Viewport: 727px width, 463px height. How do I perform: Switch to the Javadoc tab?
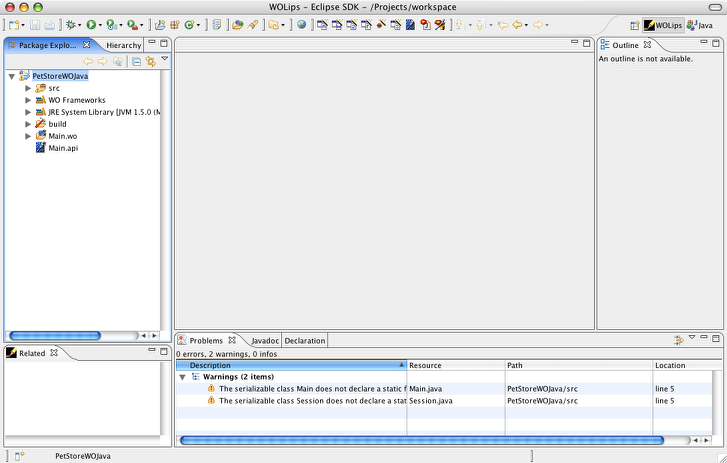[x=265, y=341]
